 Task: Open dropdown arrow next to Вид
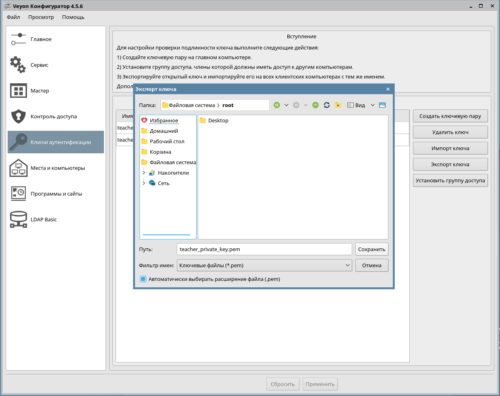pos(373,105)
